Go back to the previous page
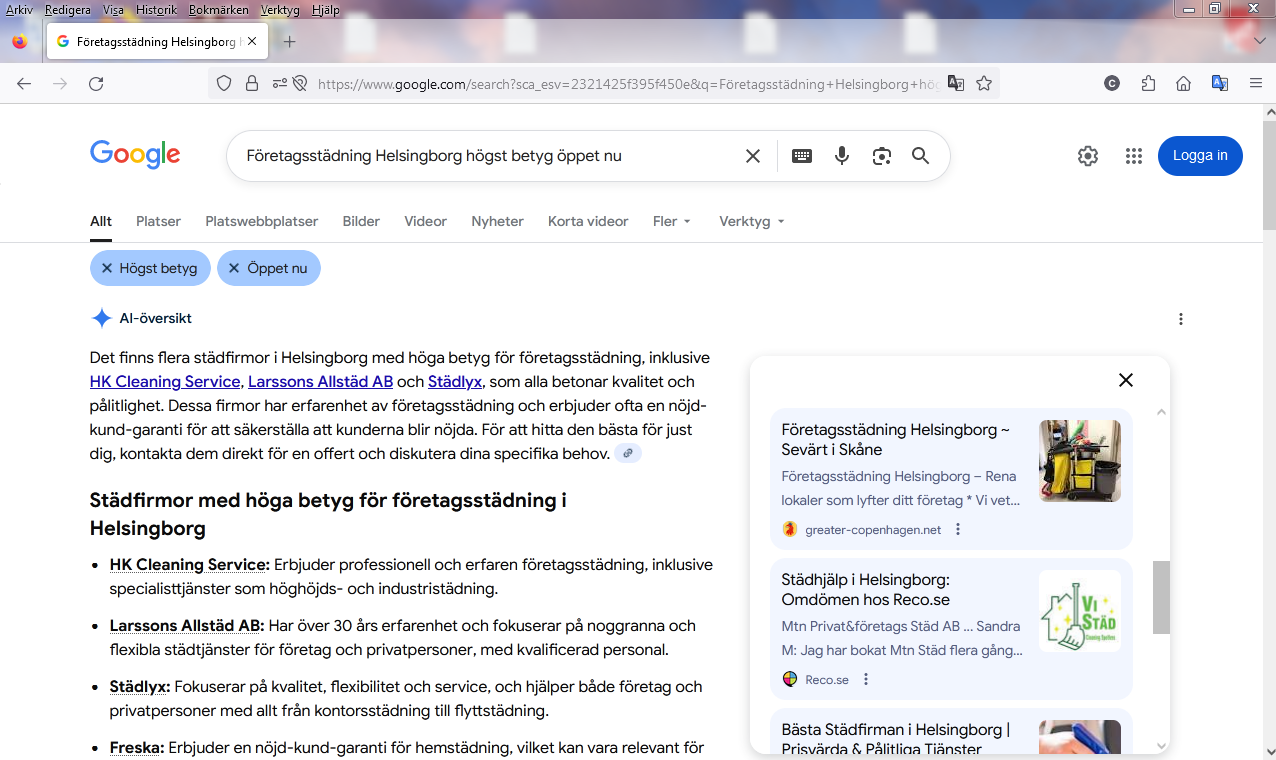 24,84
